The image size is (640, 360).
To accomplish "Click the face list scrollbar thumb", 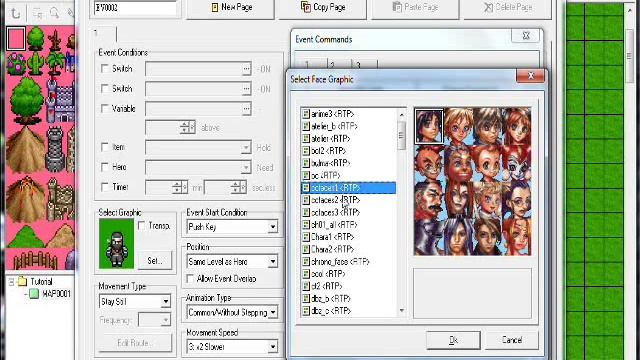I will coord(402,135).
